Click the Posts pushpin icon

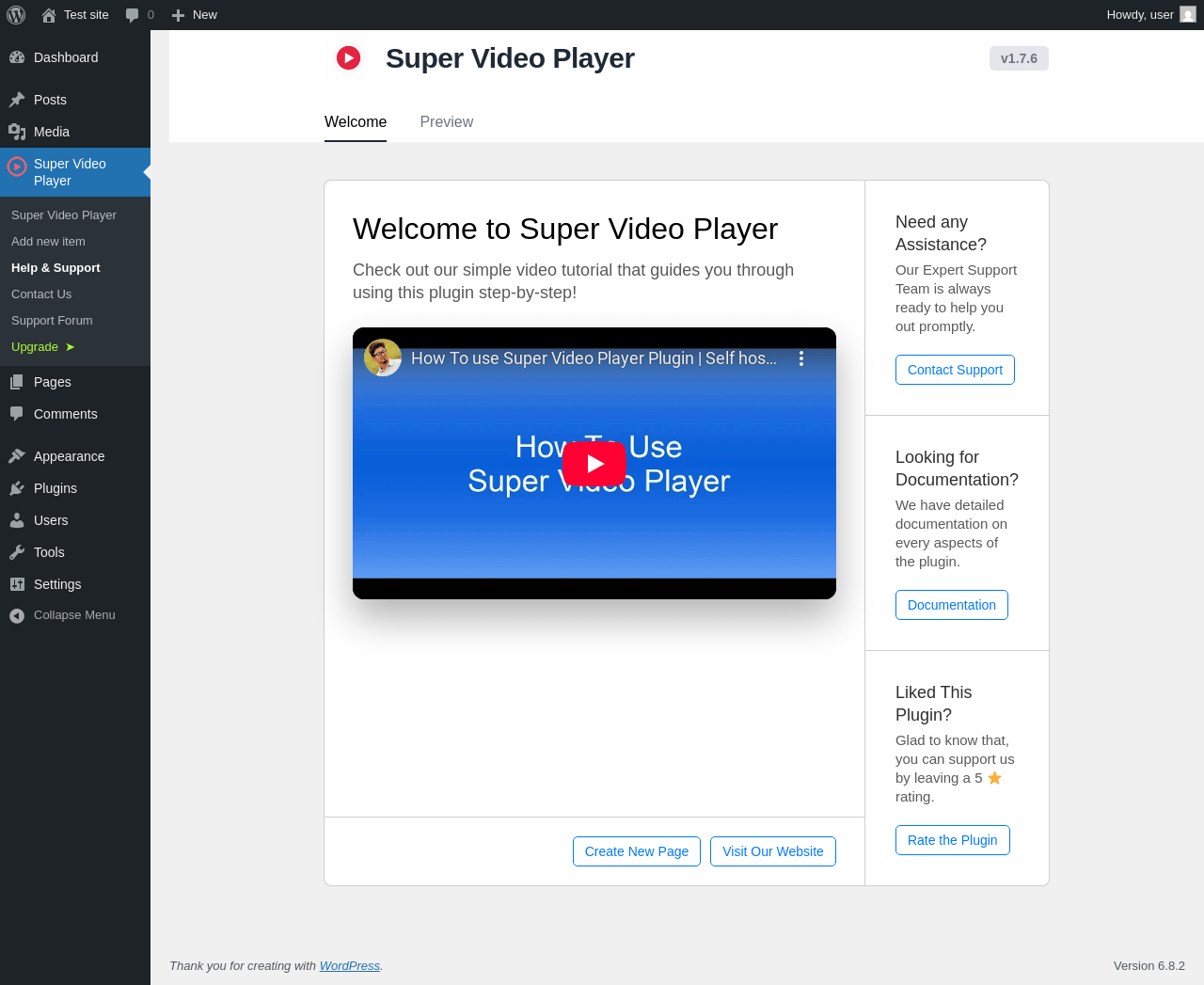pos(17,100)
